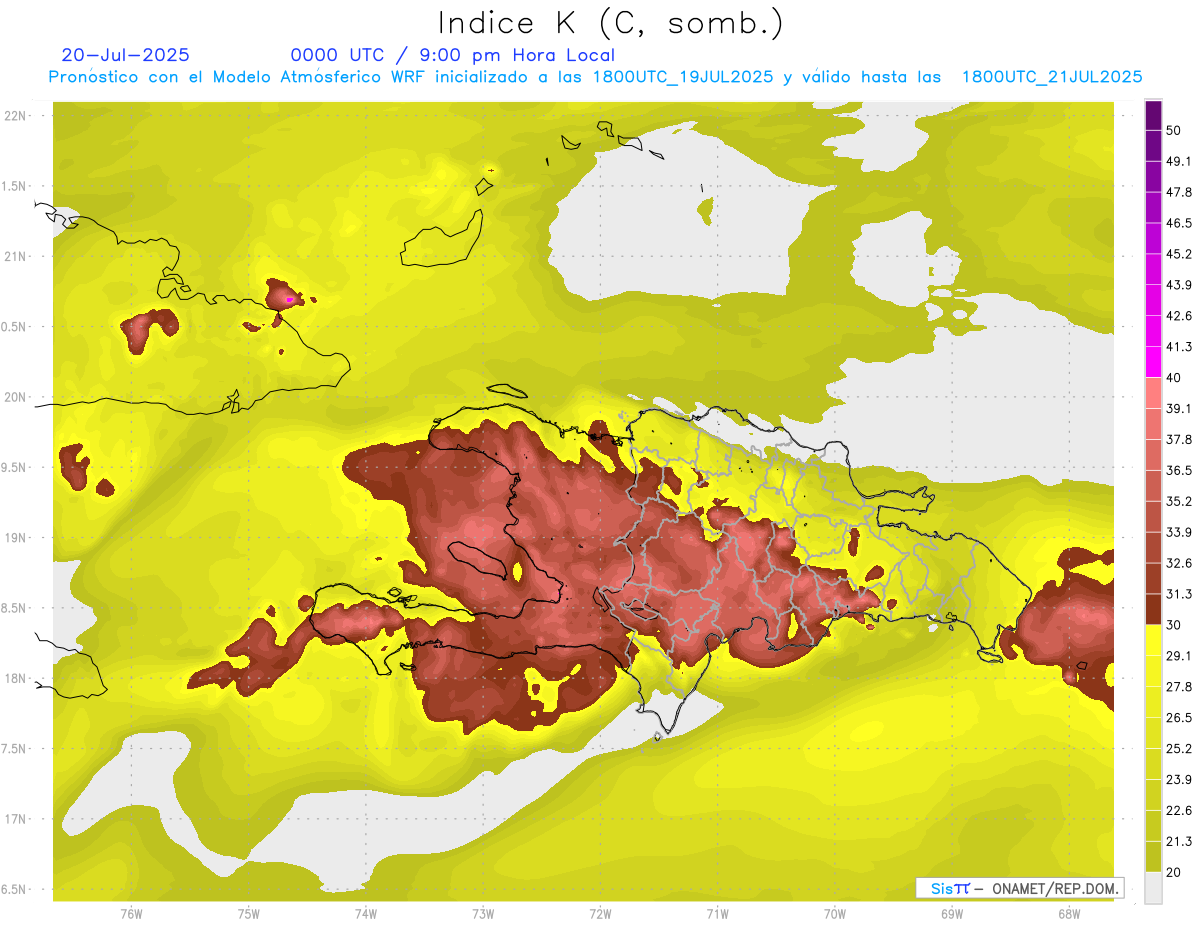Click the legend value '39.1'

pos(1179,409)
